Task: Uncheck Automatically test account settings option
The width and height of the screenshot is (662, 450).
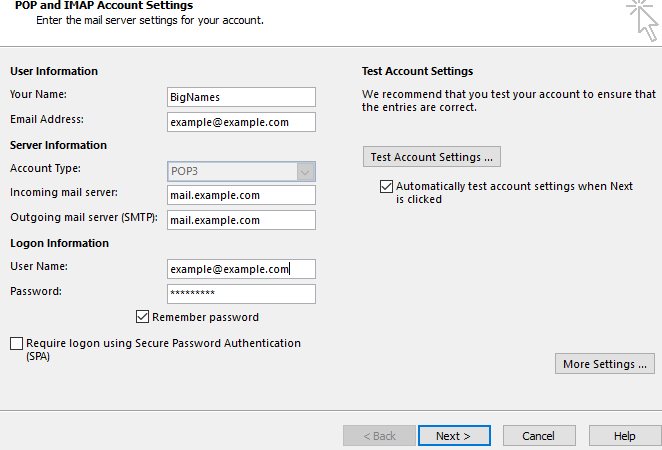Action: pos(386,186)
